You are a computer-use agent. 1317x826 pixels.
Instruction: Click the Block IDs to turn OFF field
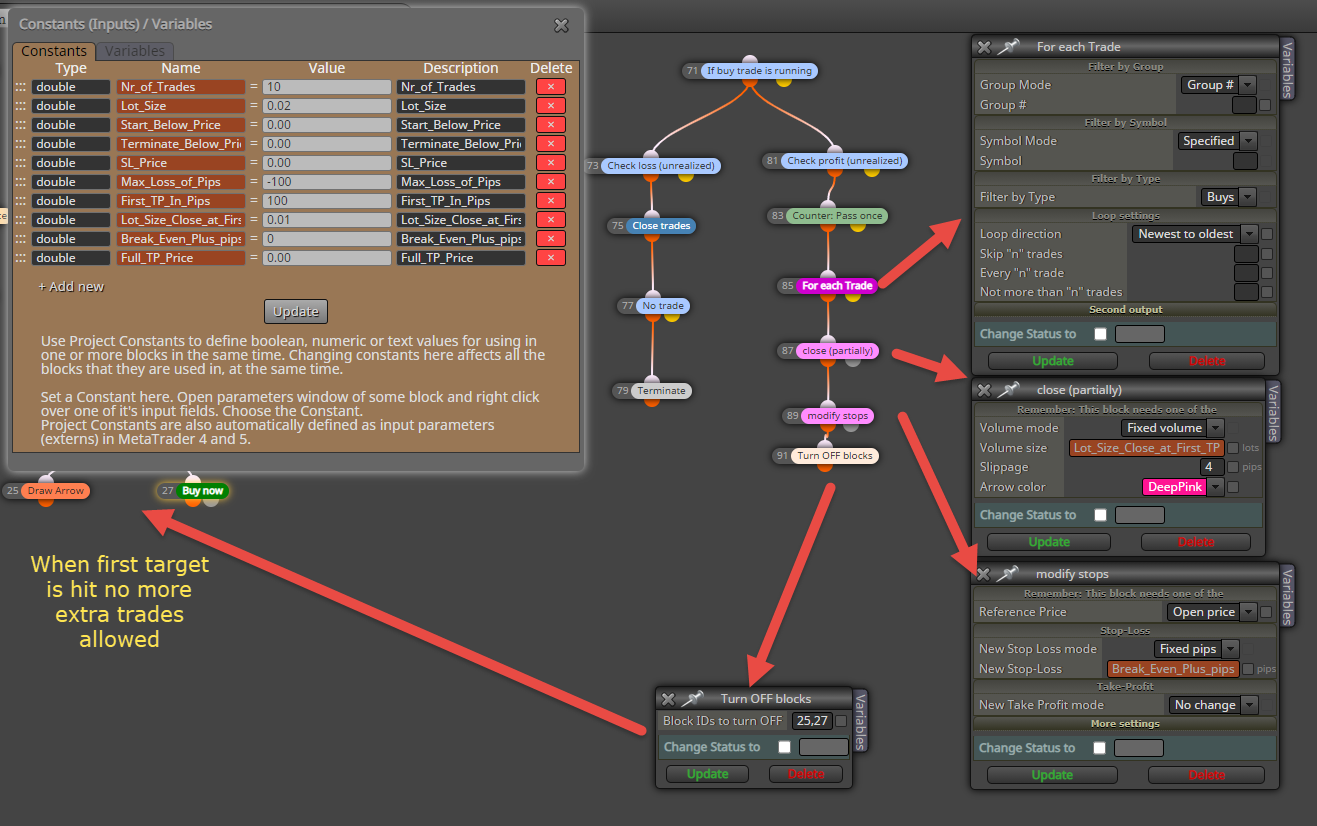[812, 721]
